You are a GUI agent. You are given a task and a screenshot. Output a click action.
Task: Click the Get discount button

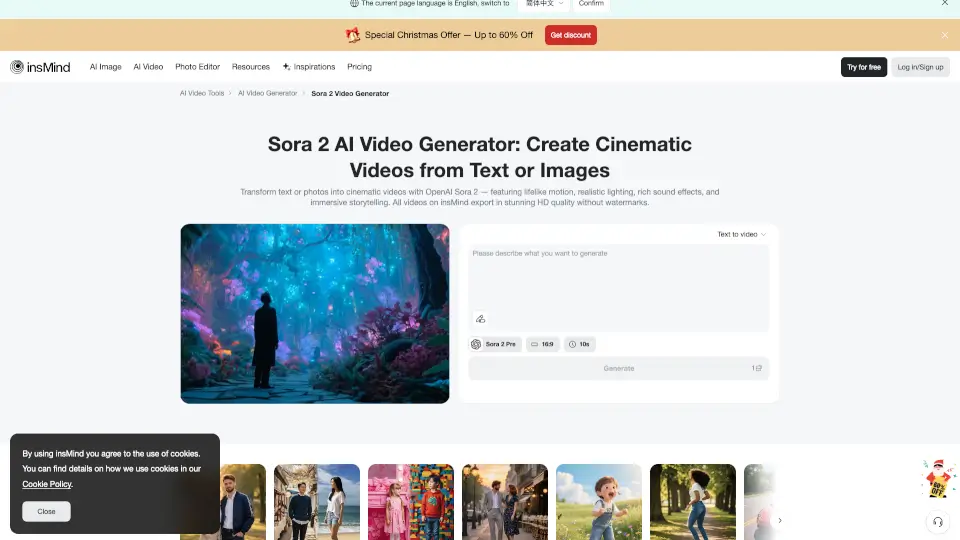pos(571,35)
